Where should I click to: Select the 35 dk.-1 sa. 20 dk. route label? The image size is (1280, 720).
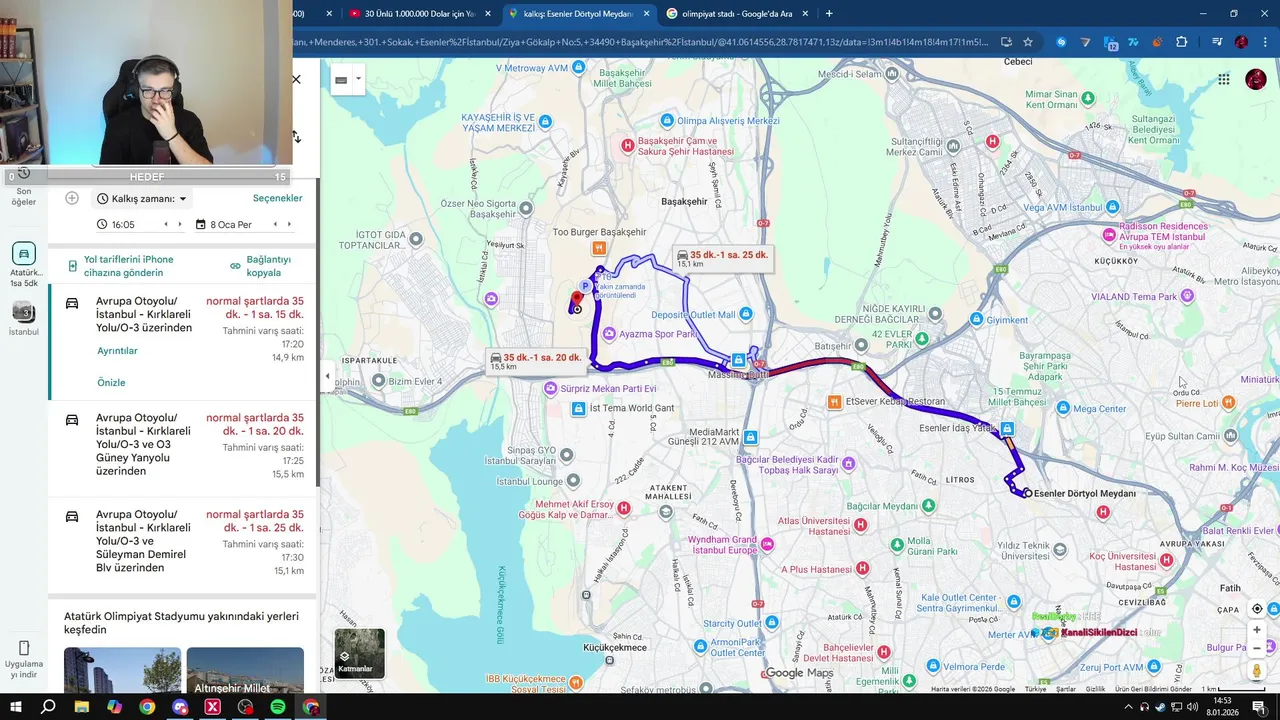(x=535, y=361)
